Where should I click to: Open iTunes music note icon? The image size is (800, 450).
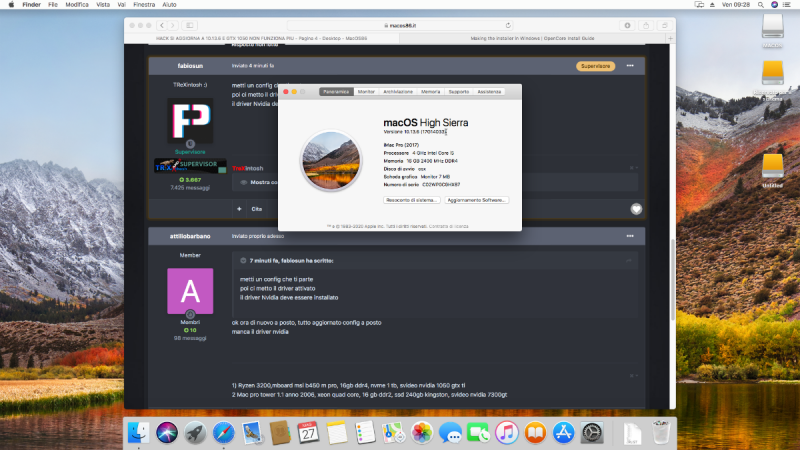507,433
